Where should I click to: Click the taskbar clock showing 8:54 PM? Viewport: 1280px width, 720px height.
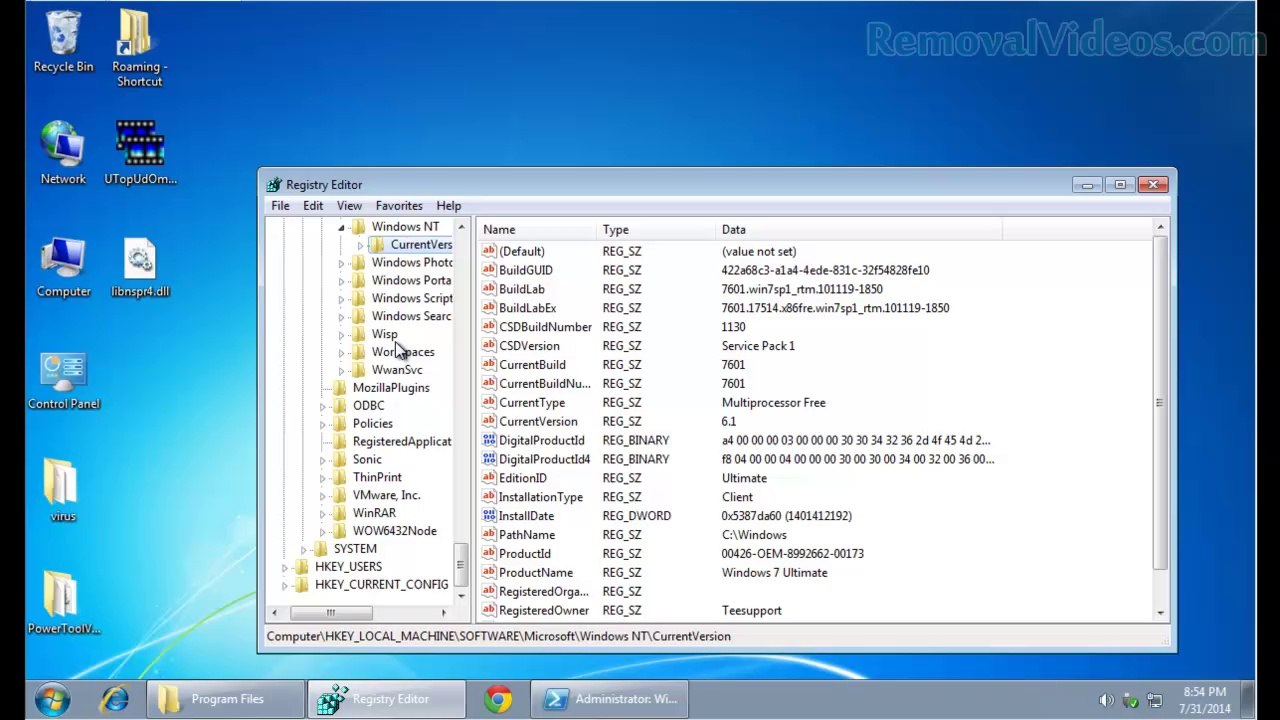[x=1204, y=700]
